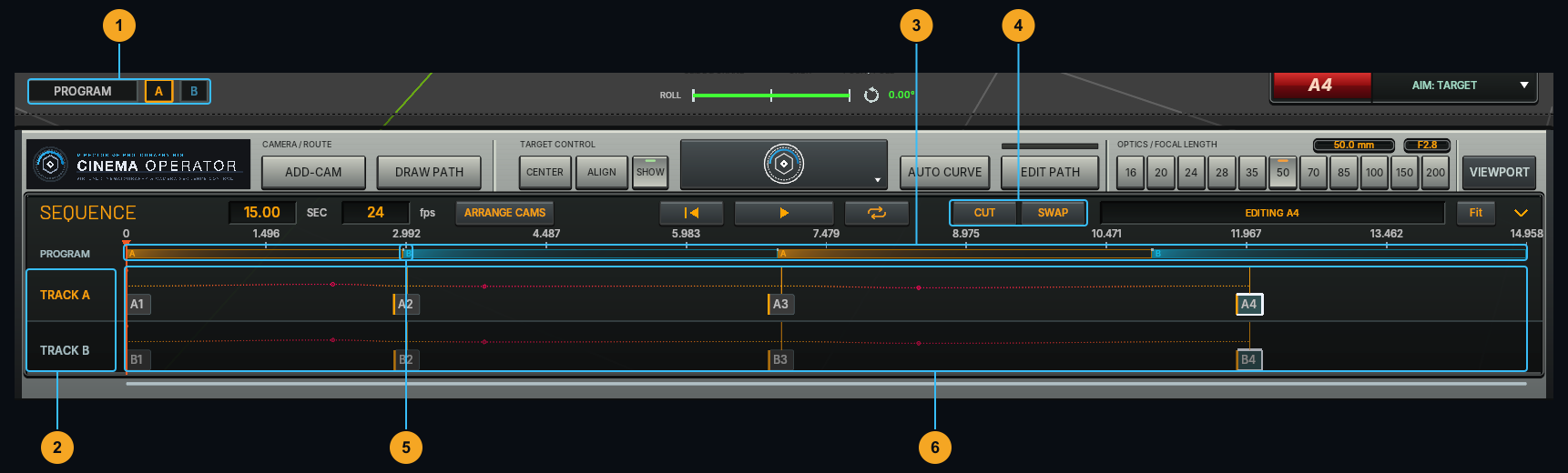Click the PROGRAM label button
The image size is (1568, 473).
pos(83,91)
